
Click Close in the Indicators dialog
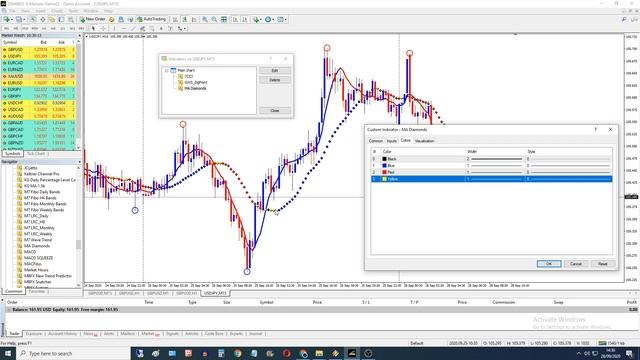pos(275,111)
